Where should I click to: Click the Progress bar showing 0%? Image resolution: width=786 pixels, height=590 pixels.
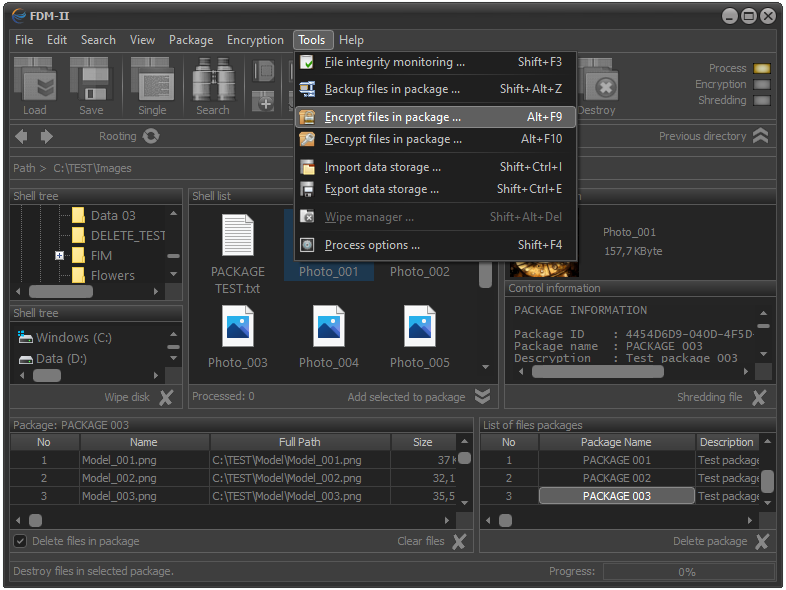(x=688, y=572)
